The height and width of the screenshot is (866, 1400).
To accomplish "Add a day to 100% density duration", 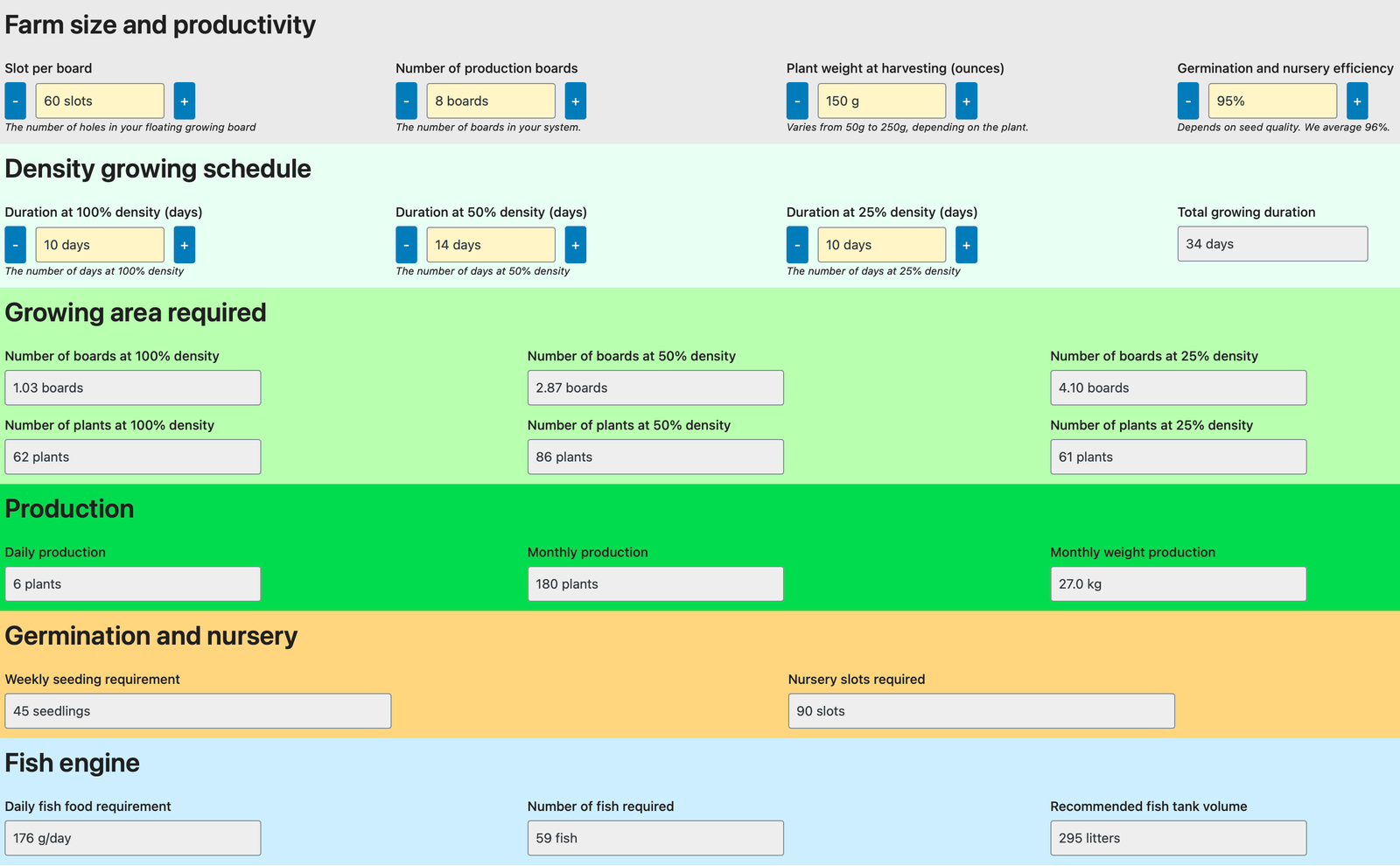I will [x=184, y=245].
